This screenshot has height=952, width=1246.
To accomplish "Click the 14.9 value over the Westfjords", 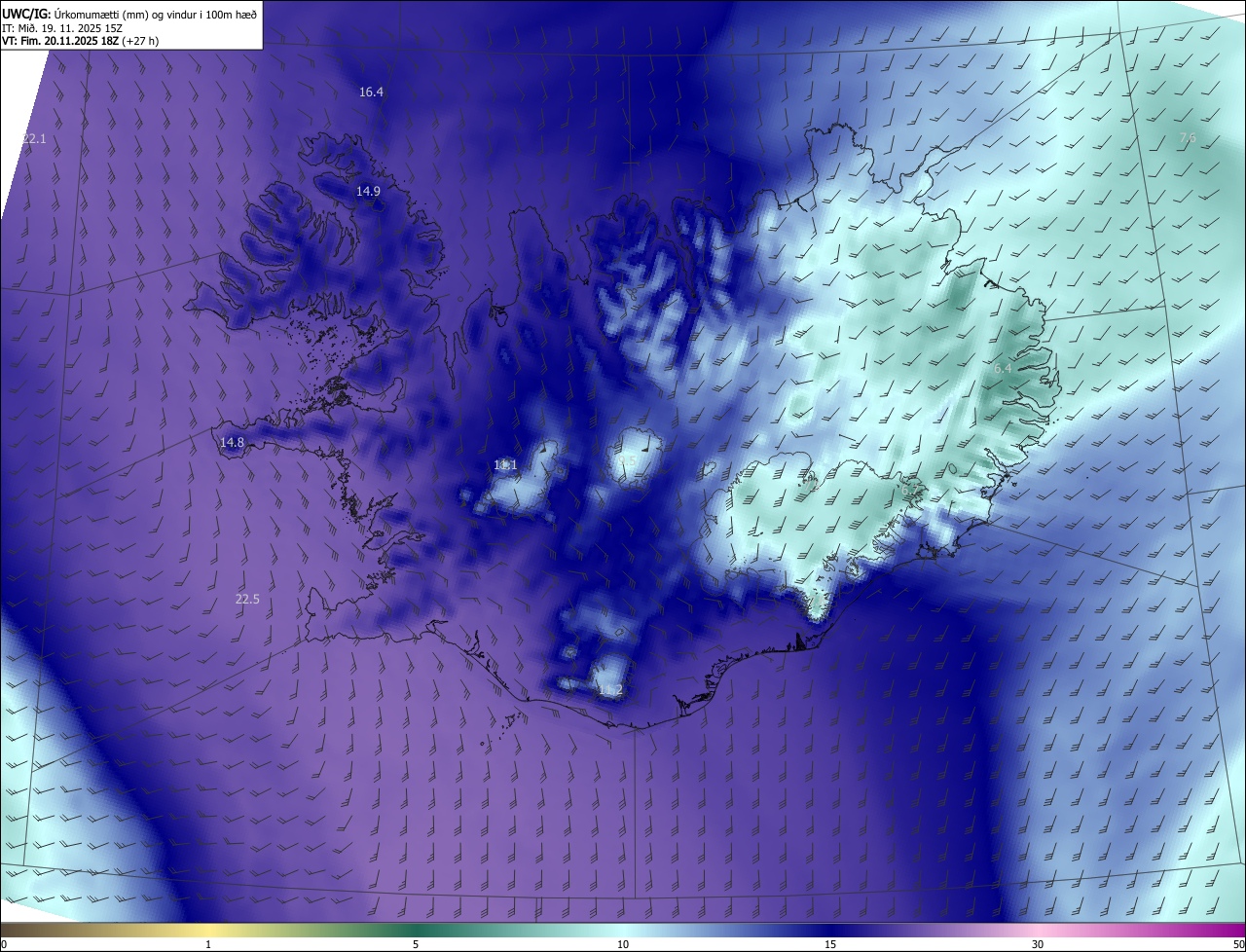I will point(368,191).
